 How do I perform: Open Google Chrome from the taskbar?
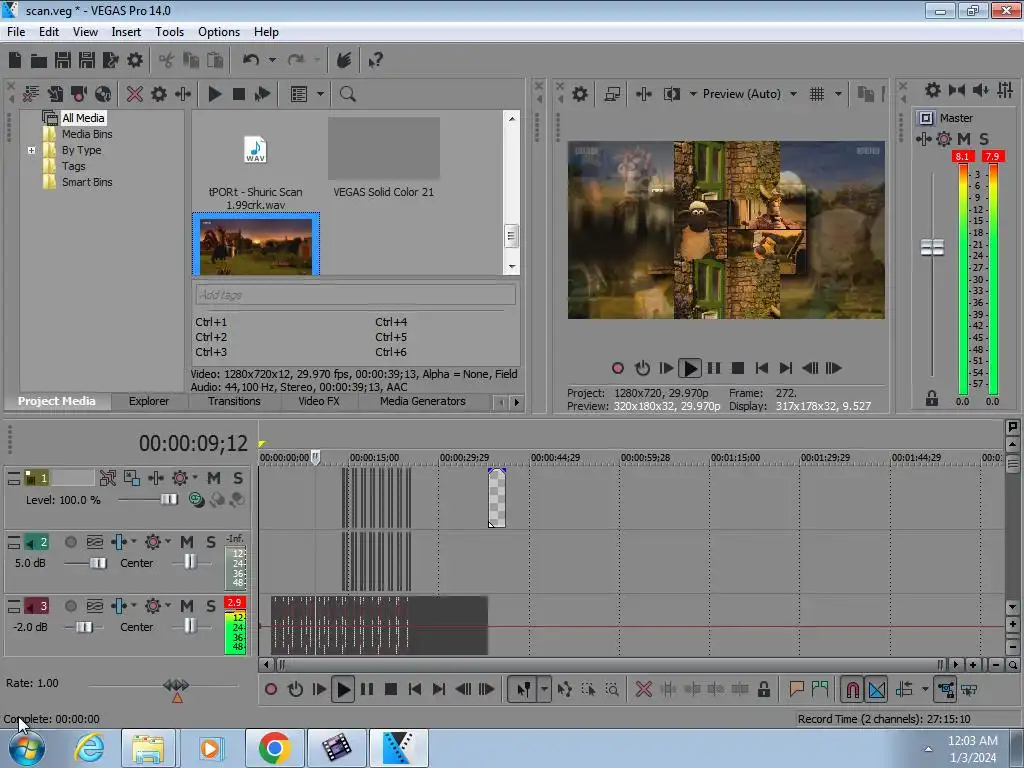click(274, 748)
